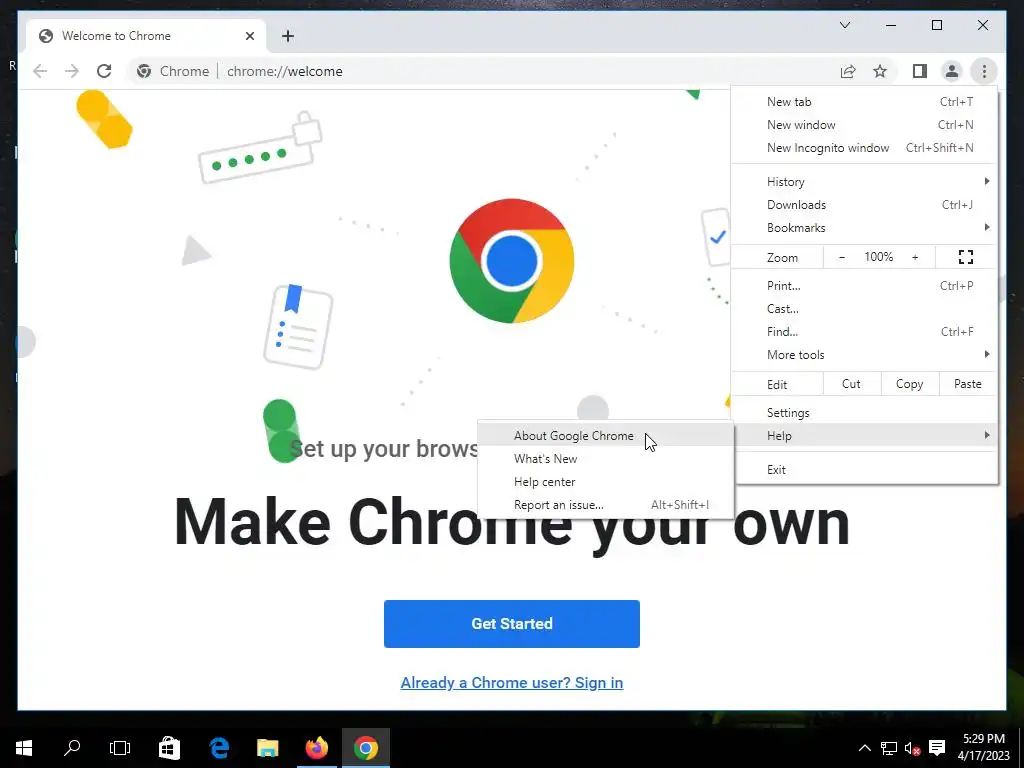Image resolution: width=1024 pixels, height=768 pixels.
Task: Click the Chrome site info chip in address bar
Action: (173, 71)
